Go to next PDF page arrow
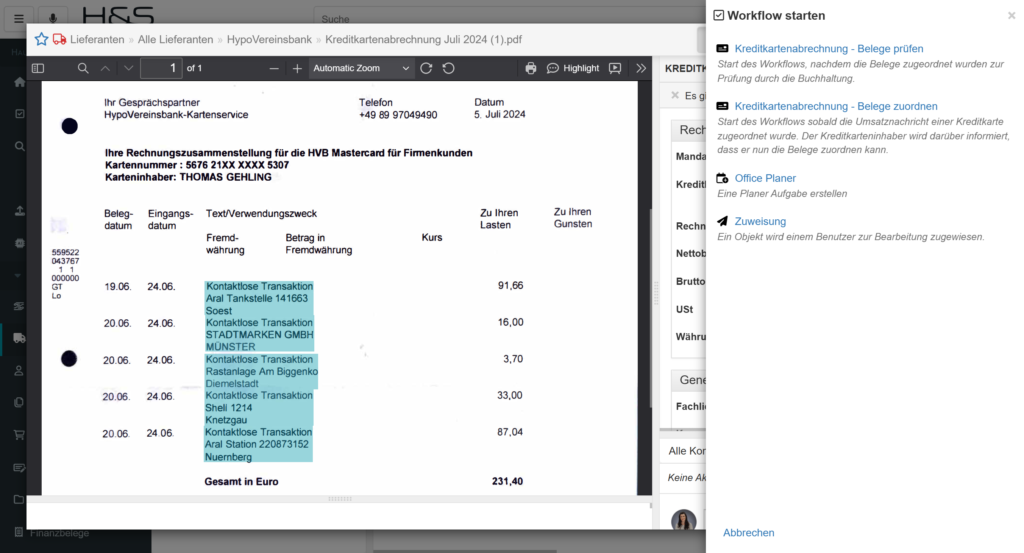The width and height of the screenshot is (1024, 553). coord(129,68)
